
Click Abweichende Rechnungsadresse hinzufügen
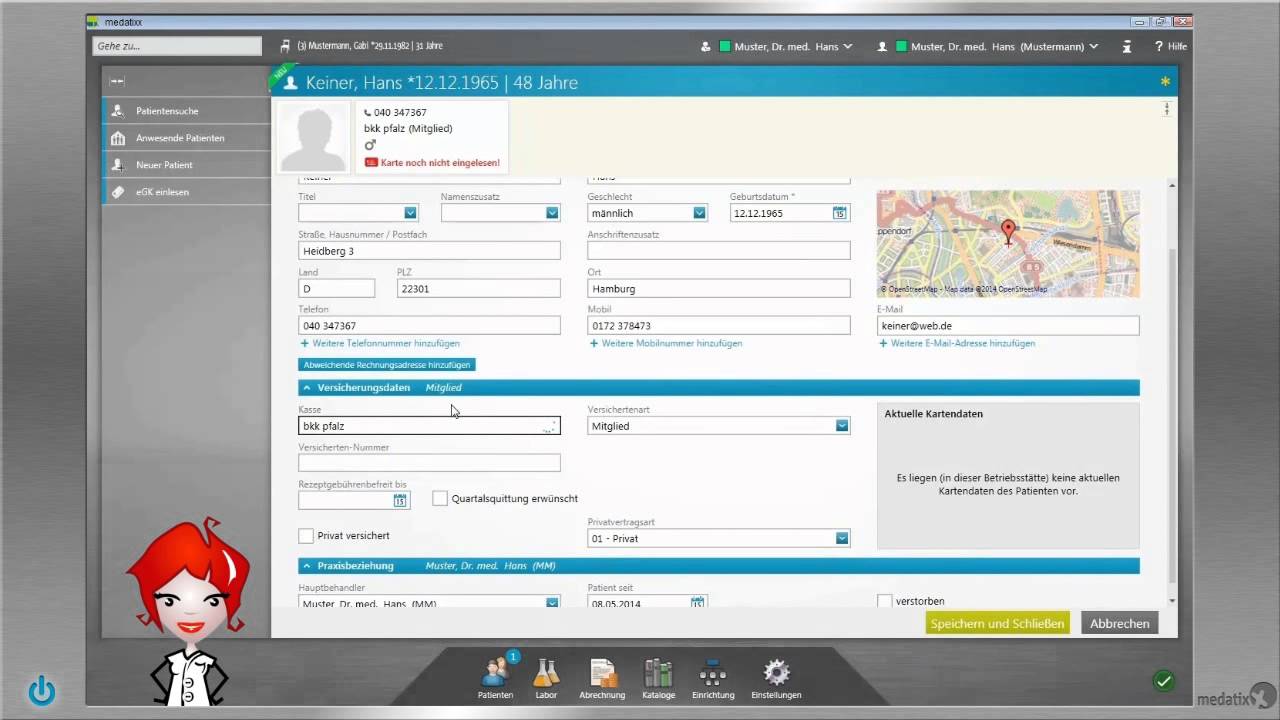386,365
